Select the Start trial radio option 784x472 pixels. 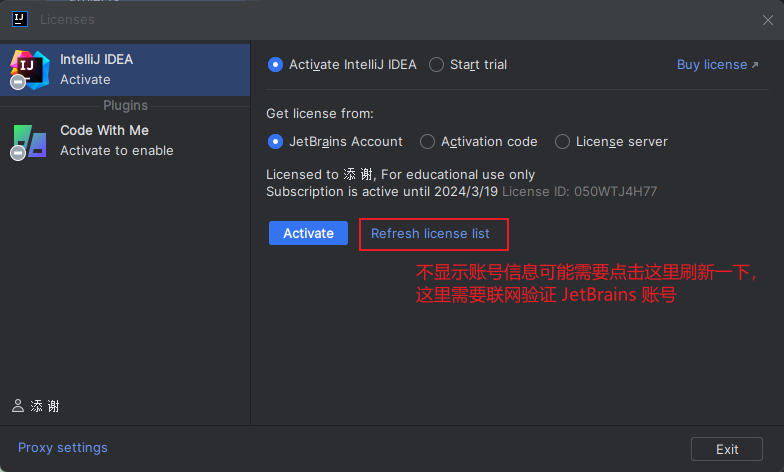click(437, 64)
